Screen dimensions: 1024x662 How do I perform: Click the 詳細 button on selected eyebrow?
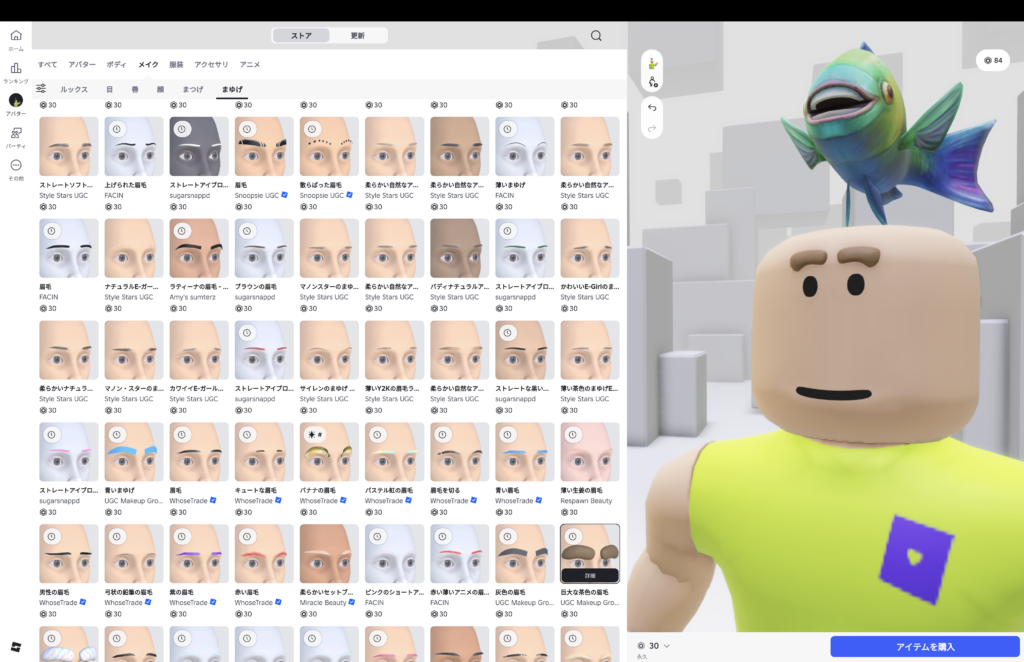[590, 576]
